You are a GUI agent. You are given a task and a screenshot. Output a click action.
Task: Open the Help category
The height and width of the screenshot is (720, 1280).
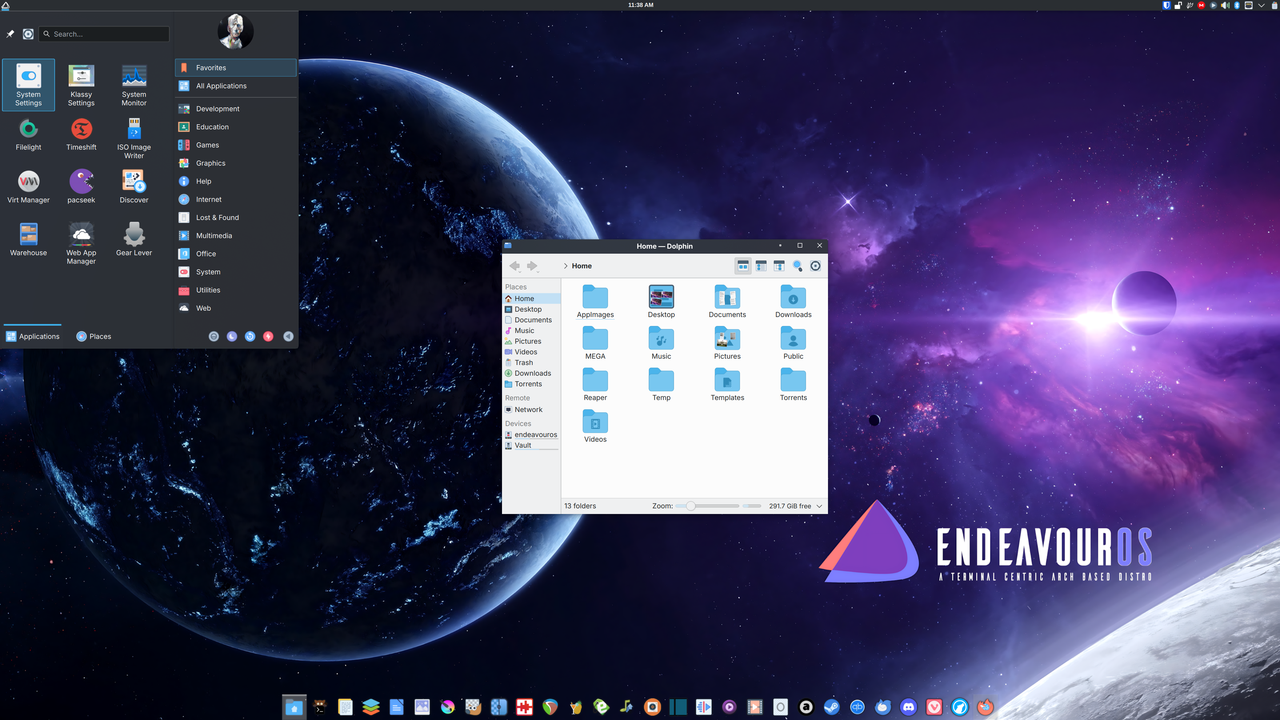point(236,181)
